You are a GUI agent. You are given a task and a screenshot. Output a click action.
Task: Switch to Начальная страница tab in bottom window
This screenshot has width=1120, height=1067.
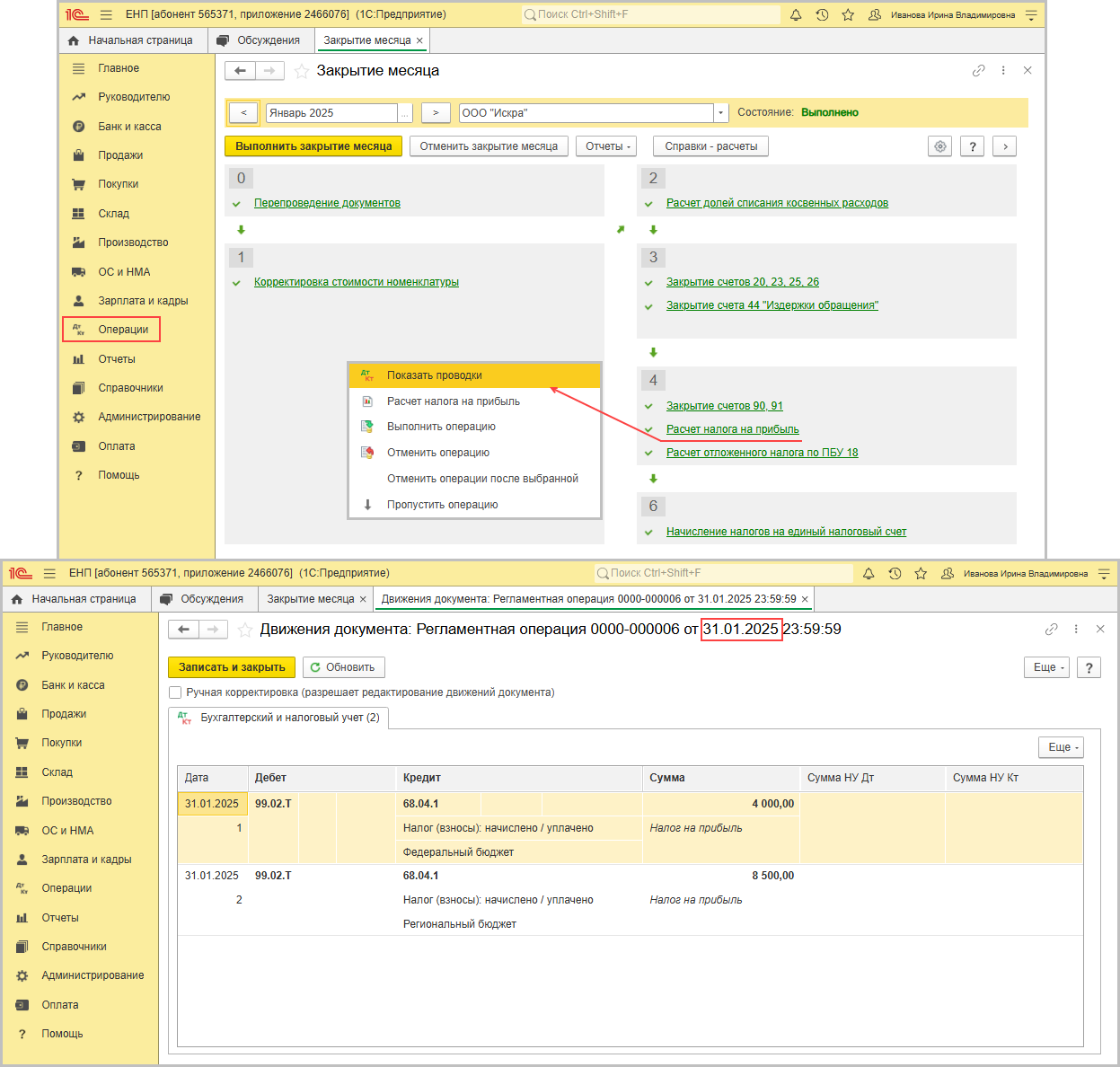[76, 599]
